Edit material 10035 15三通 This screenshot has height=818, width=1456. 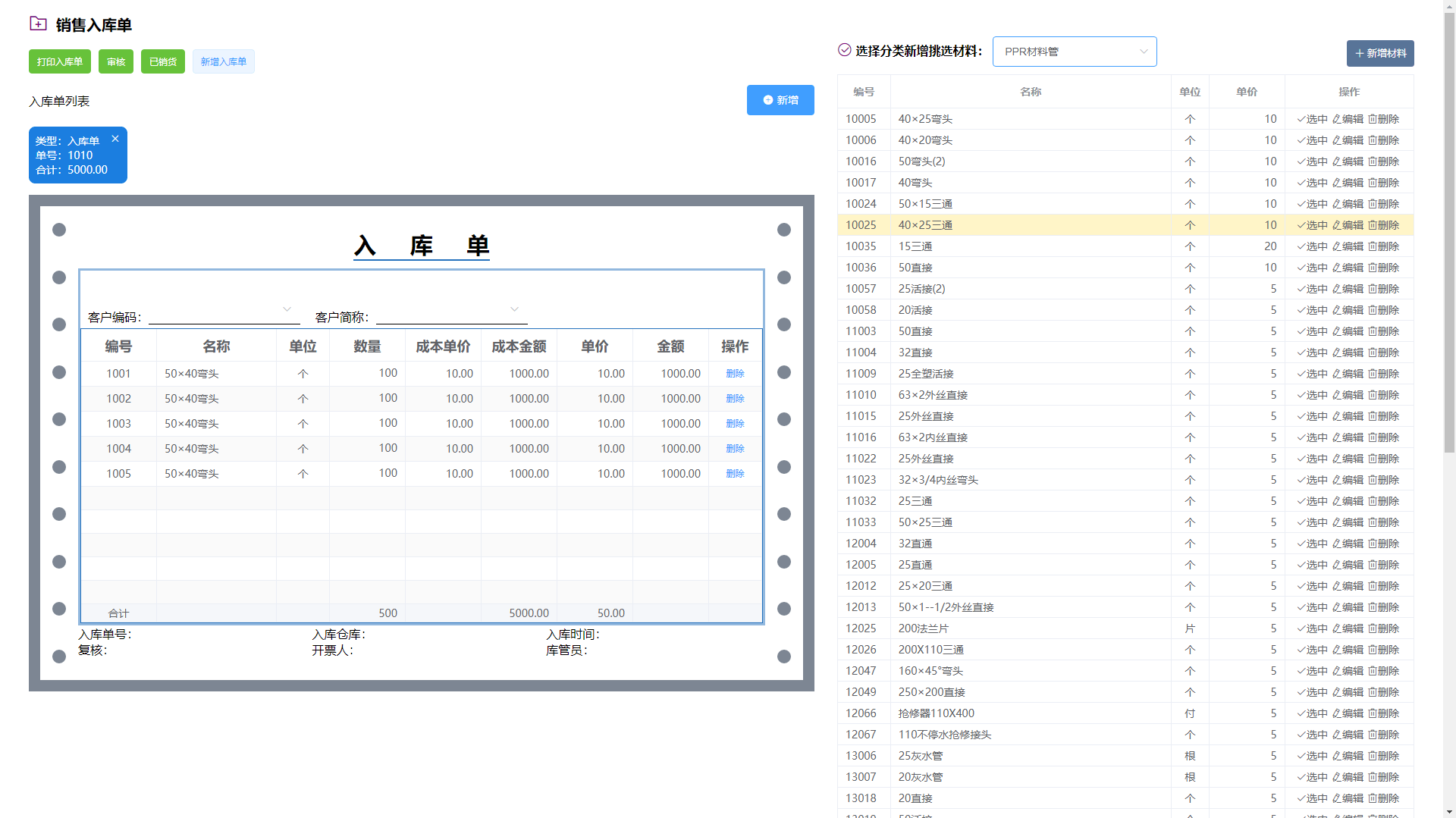coord(1348,246)
